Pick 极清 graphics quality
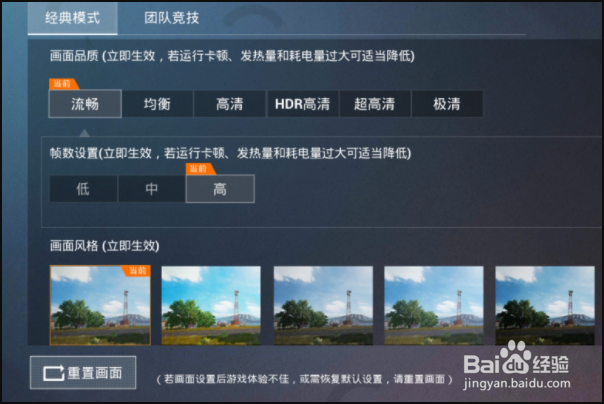The height and width of the screenshot is (404, 604). [x=447, y=104]
